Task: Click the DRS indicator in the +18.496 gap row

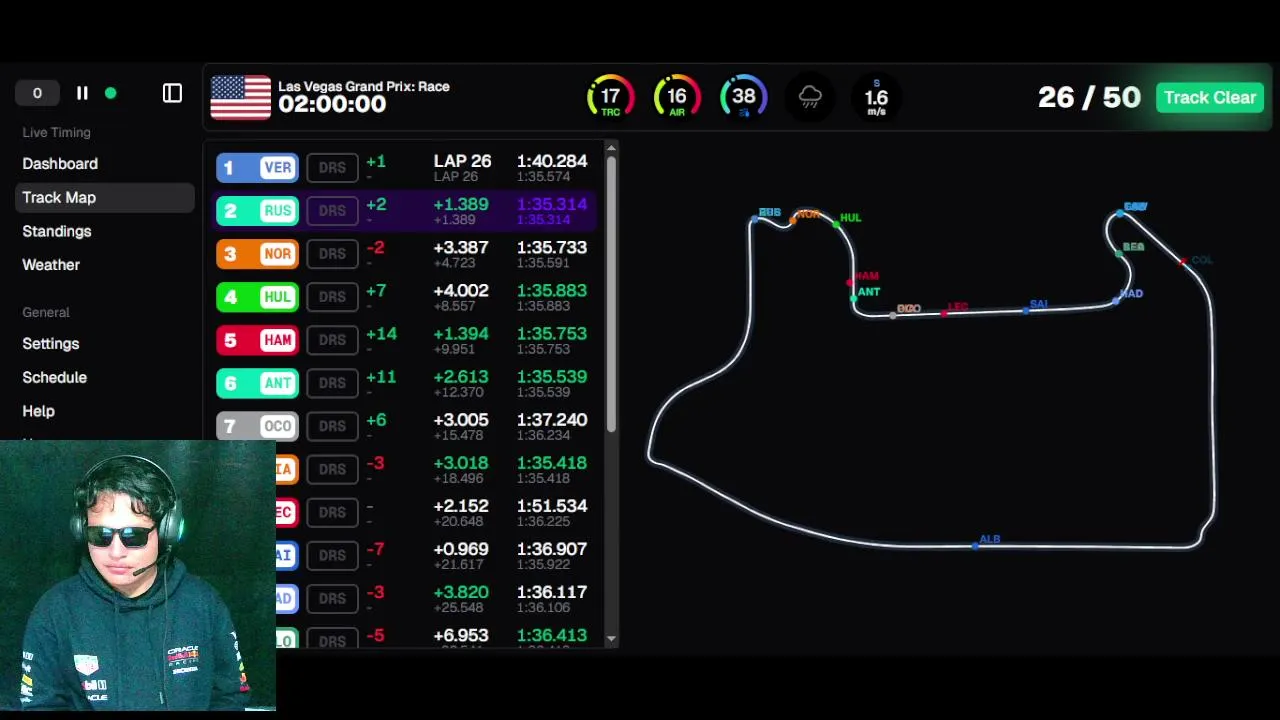Action: [x=332, y=469]
